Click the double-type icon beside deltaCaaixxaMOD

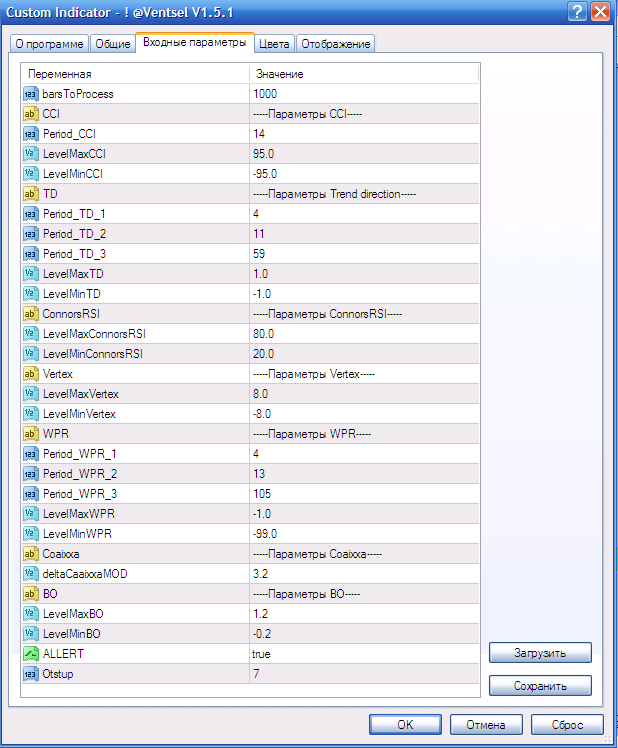click(x=31, y=574)
